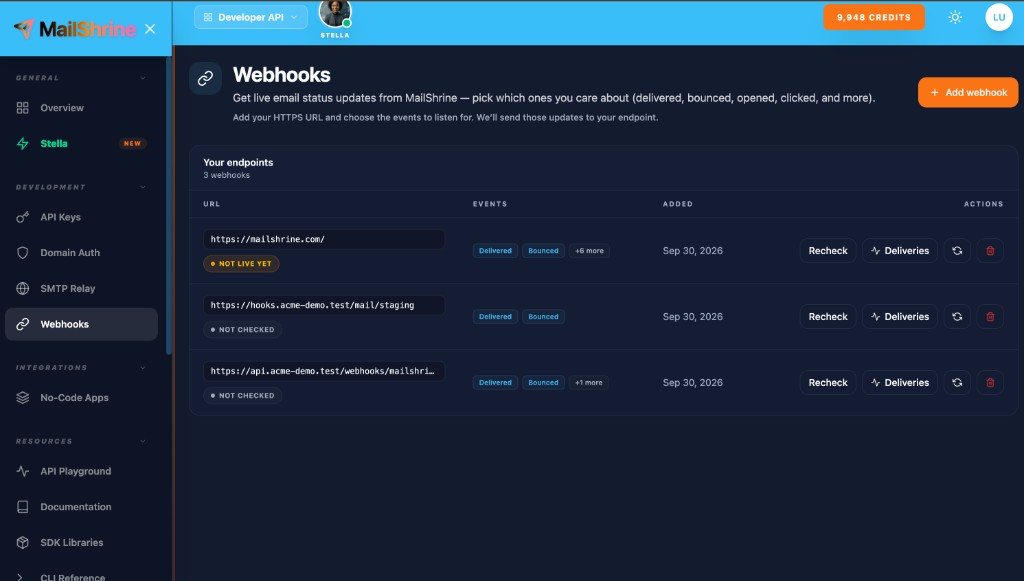The image size is (1024, 581).
Task: Click Bounced tag on staging webhook row
Action: pos(543,317)
